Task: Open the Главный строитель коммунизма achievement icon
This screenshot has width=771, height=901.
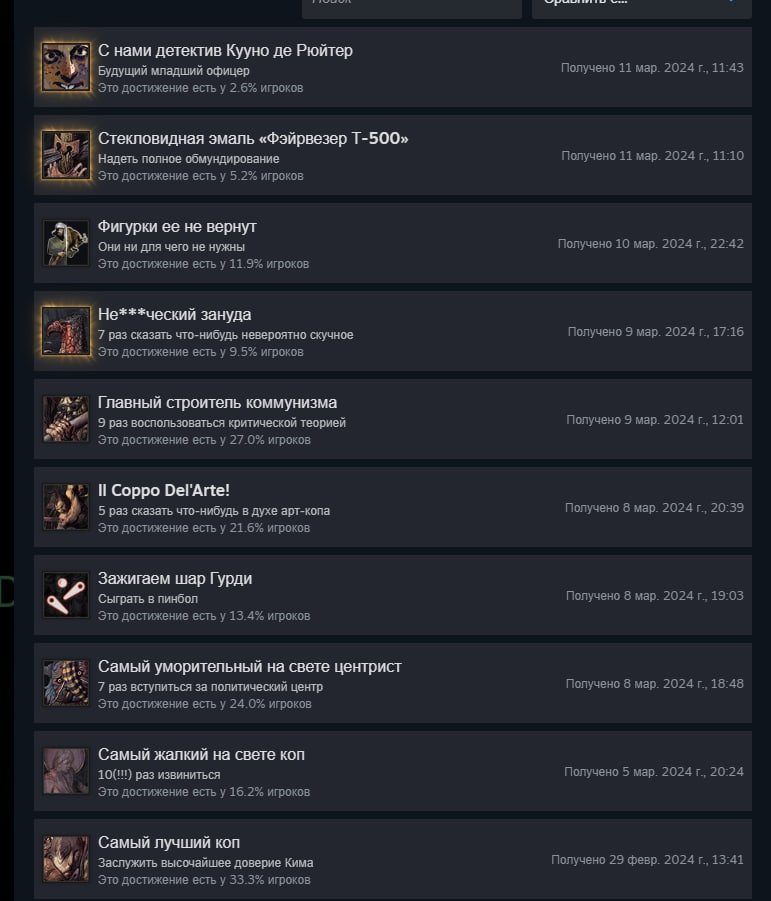Action: tap(66, 419)
